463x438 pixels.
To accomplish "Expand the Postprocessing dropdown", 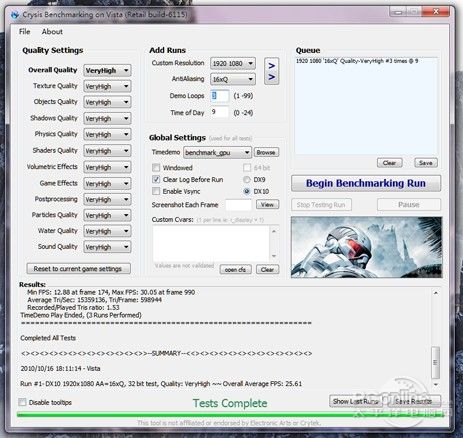I will pos(107,200).
